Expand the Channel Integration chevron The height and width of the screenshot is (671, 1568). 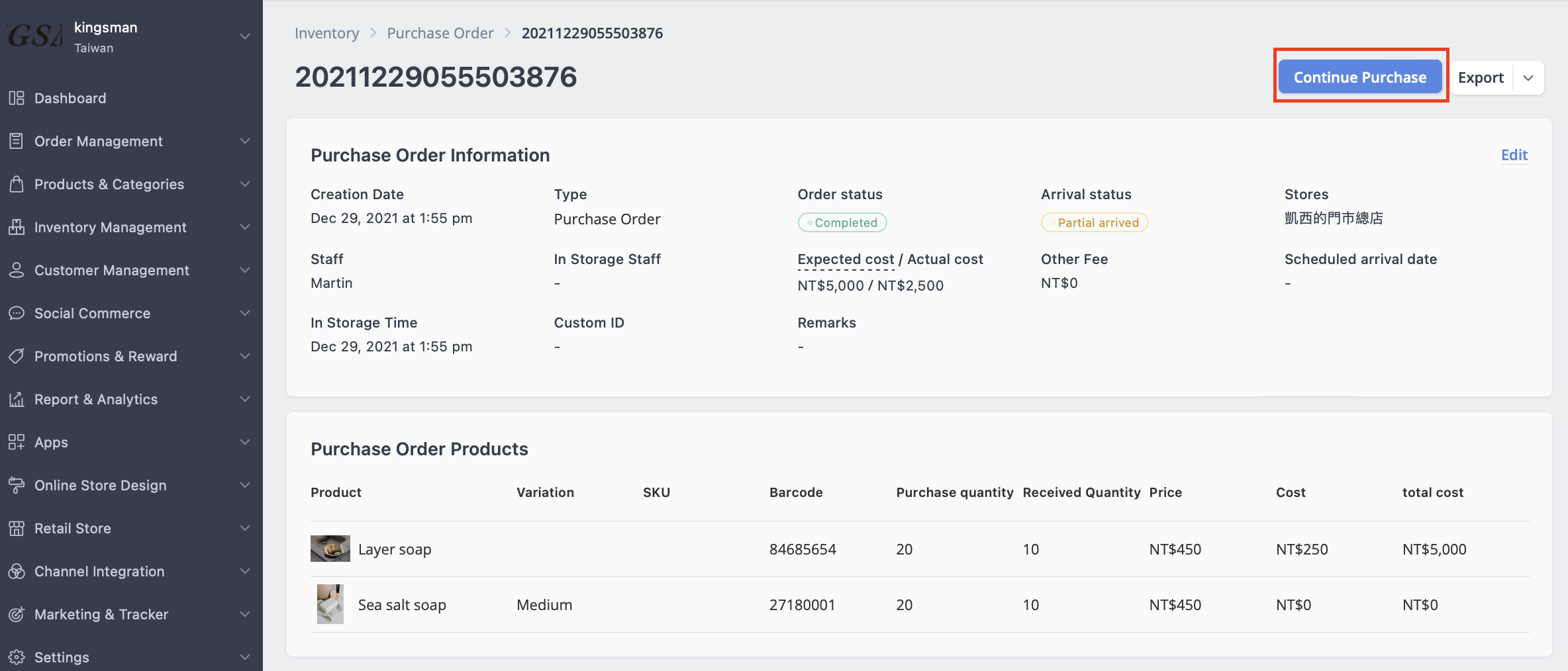[x=245, y=571]
